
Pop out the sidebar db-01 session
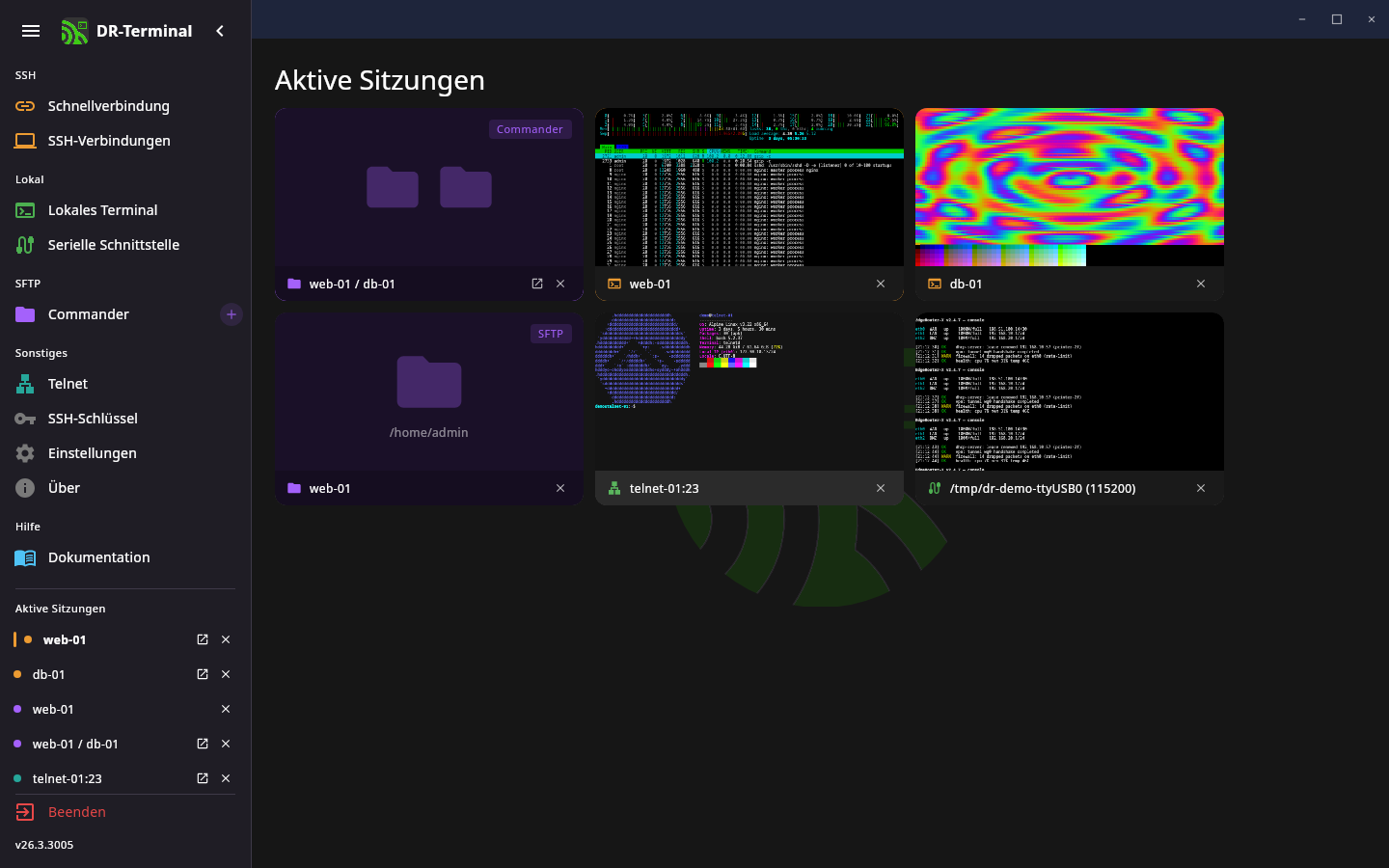pyautogui.click(x=203, y=674)
